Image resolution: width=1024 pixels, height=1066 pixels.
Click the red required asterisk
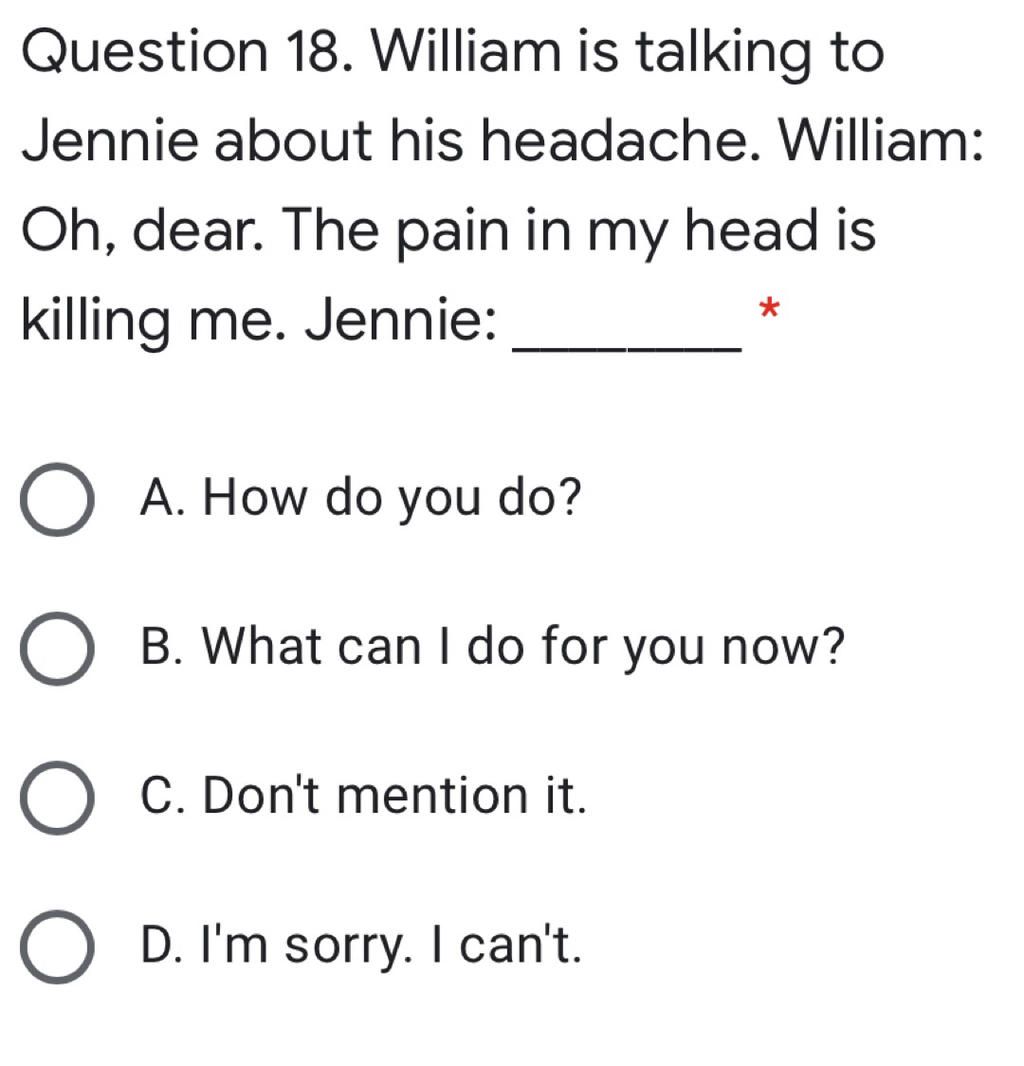click(768, 308)
